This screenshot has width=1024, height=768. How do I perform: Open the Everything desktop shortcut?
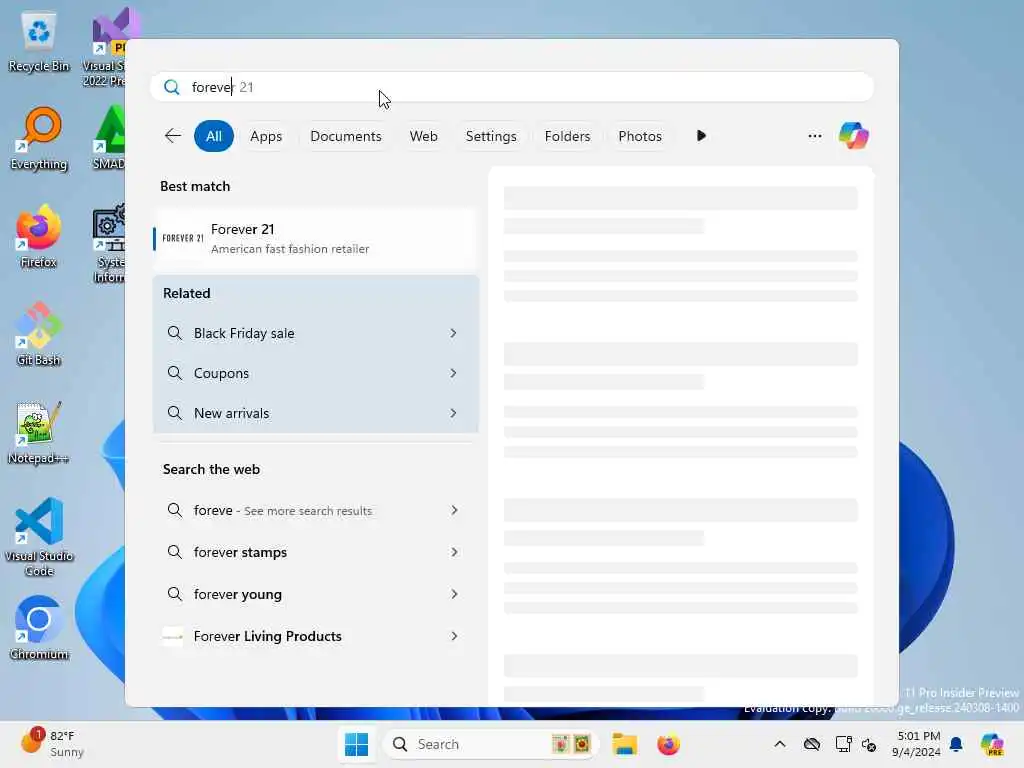(39, 139)
